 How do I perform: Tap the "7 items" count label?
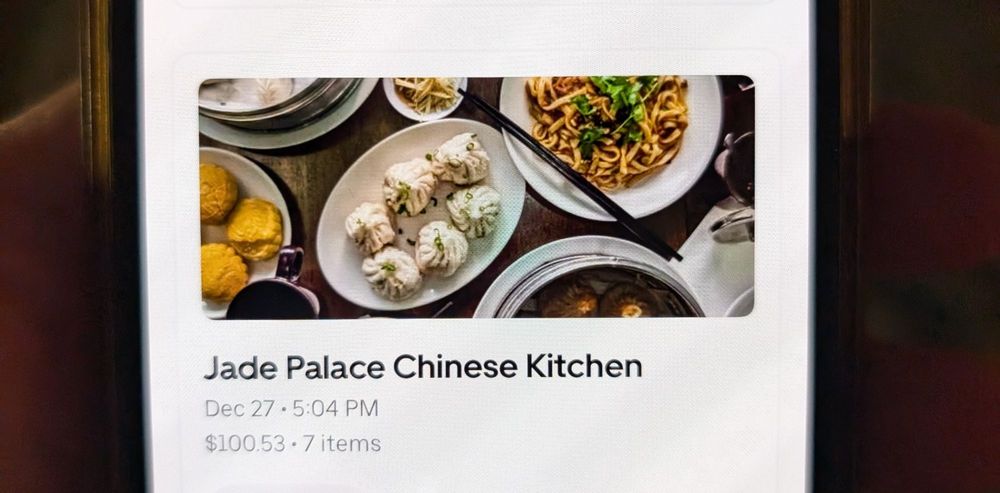click(x=342, y=443)
